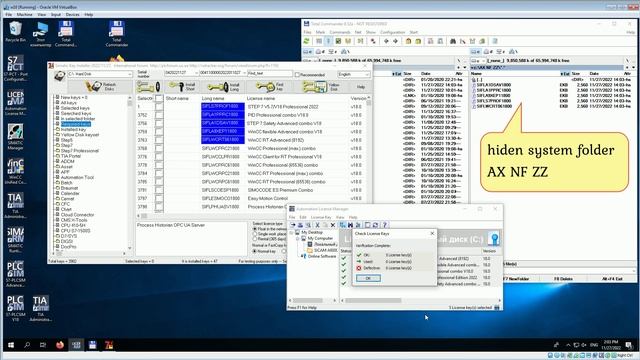640x360 pixels.
Task: Select the Online Software tree item
Action: tap(322, 256)
